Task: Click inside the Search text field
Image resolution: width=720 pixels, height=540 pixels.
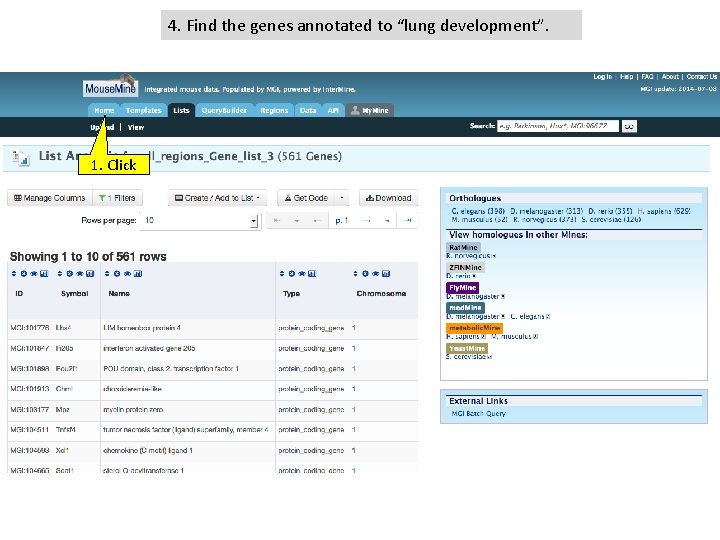Action: (557, 126)
